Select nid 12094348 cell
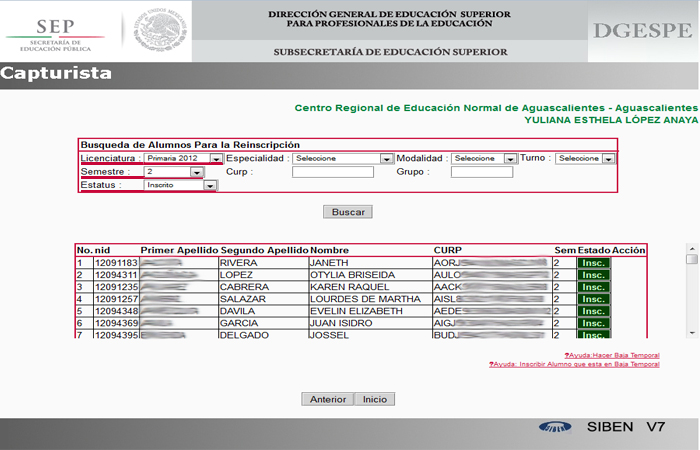The width and height of the screenshot is (700, 450). (x=116, y=311)
